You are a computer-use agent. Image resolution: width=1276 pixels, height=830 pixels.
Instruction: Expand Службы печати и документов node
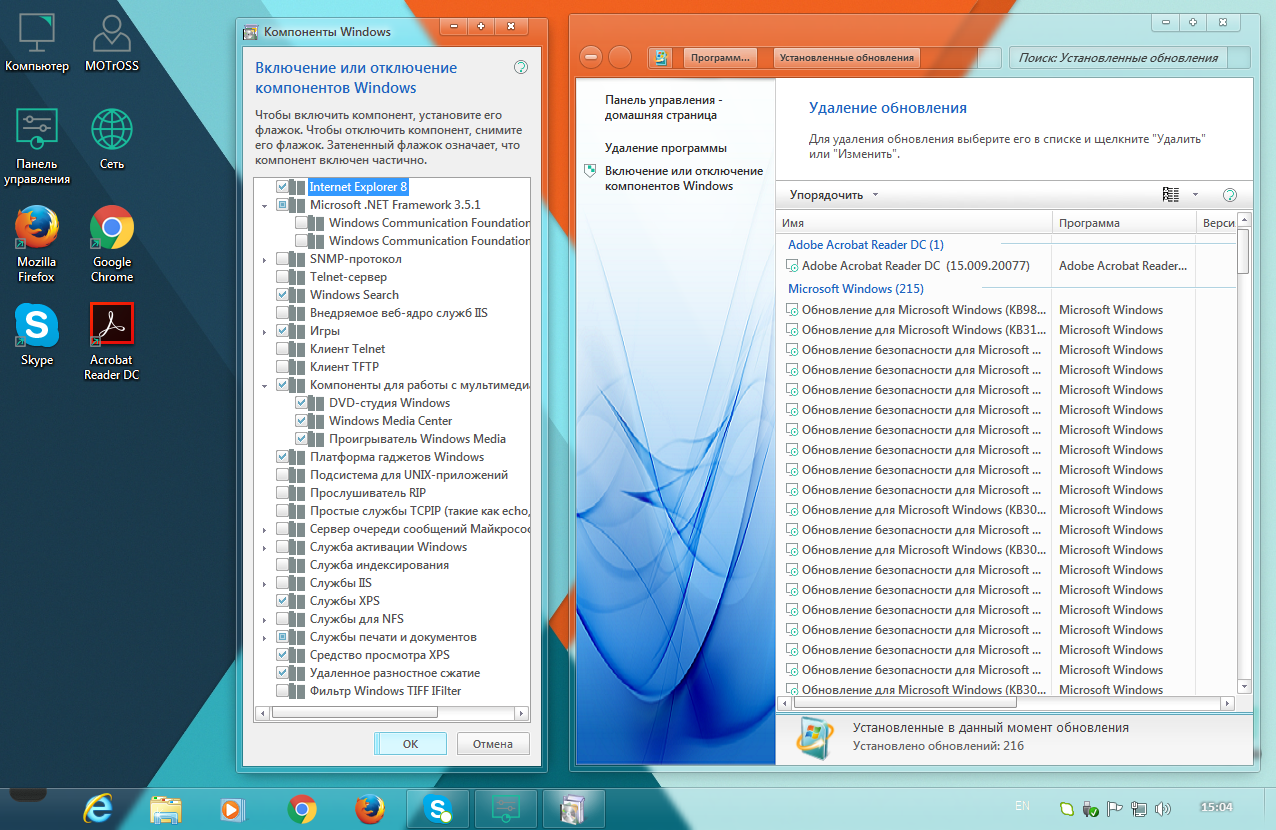(x=265, y=637)
